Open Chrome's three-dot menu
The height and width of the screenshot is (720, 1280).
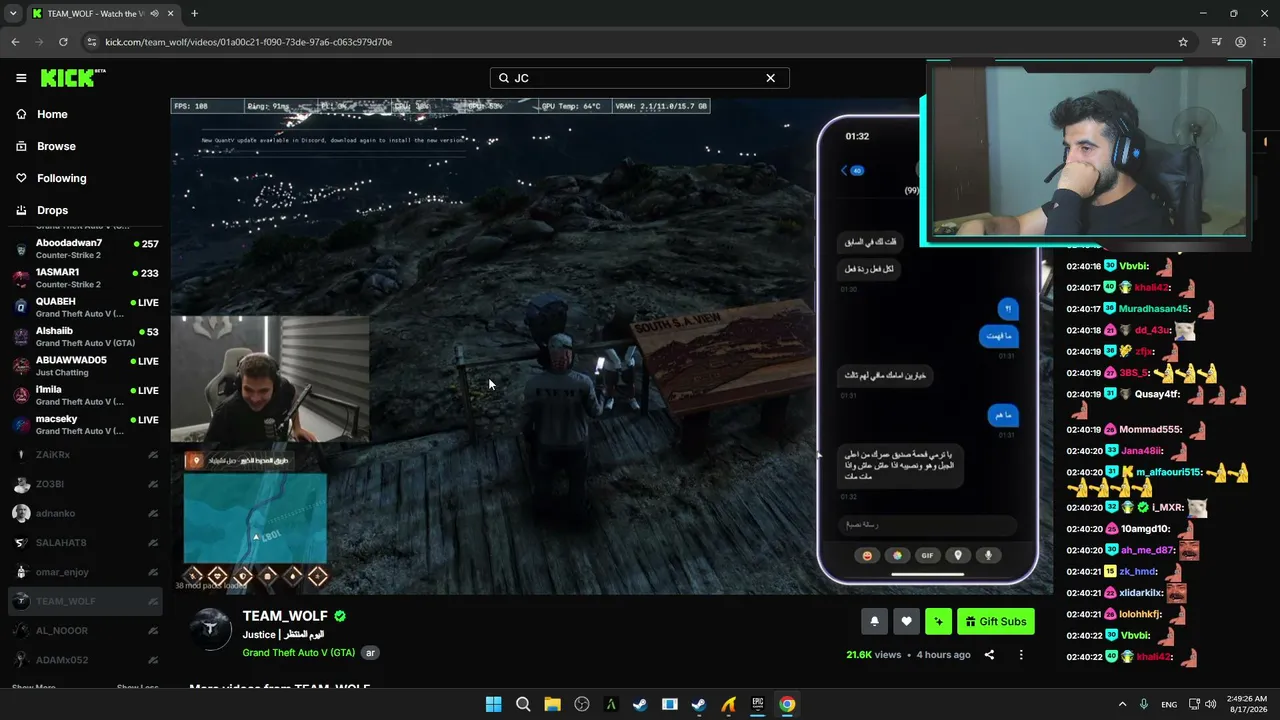click(1264, 42)
